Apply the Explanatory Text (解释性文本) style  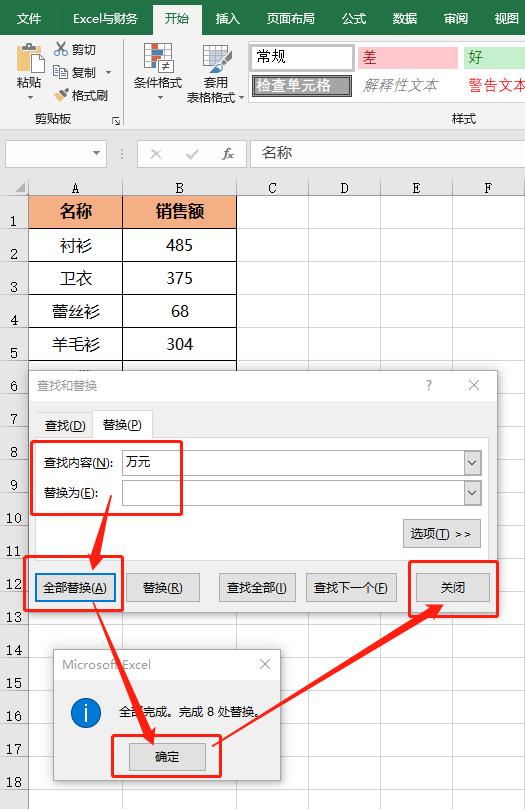[x=400, y=85]
